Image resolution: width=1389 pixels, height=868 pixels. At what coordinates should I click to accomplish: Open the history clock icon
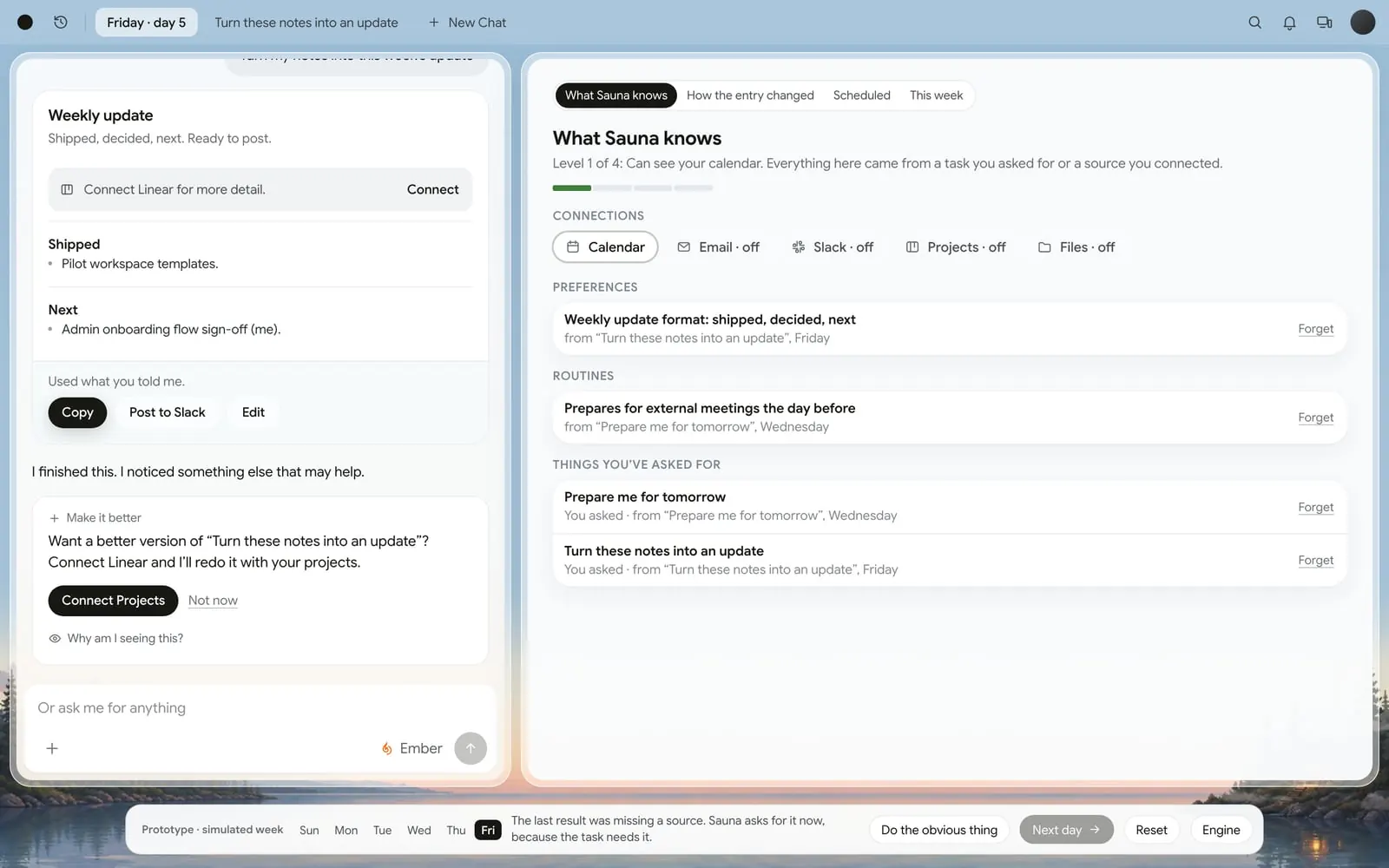click(60, 23)
